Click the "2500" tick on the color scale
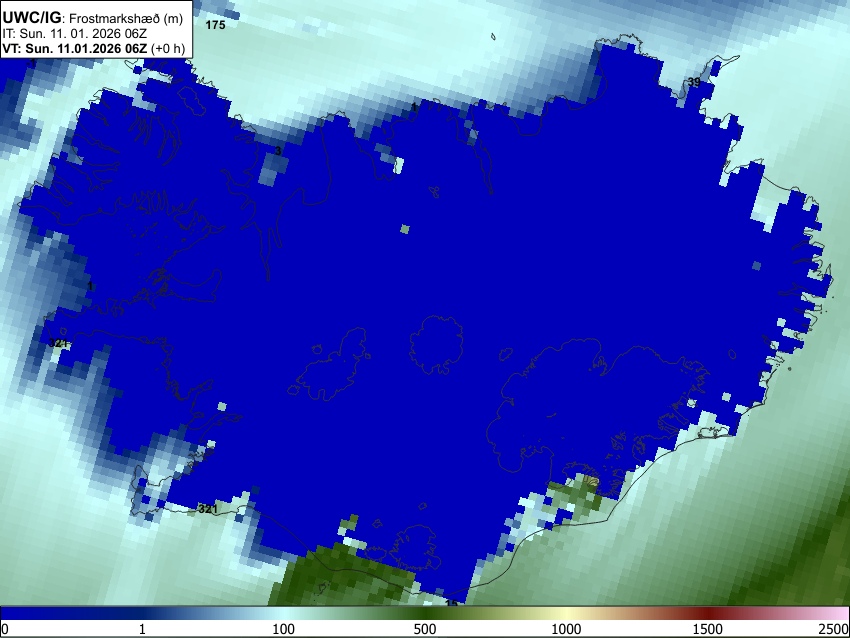 coord(835,629)
